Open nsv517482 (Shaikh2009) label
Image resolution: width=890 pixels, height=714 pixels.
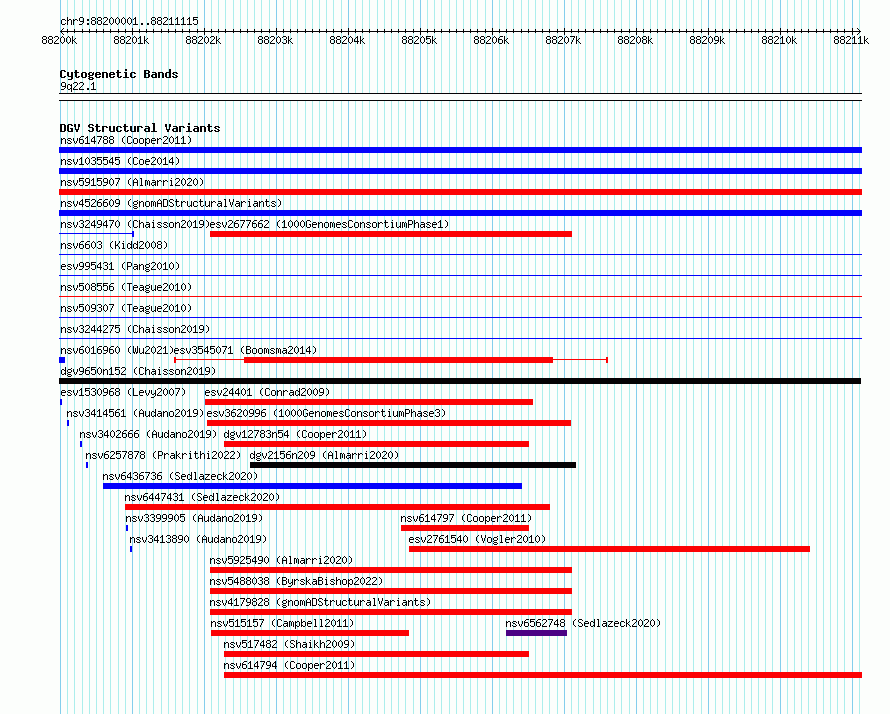[289, 644]
